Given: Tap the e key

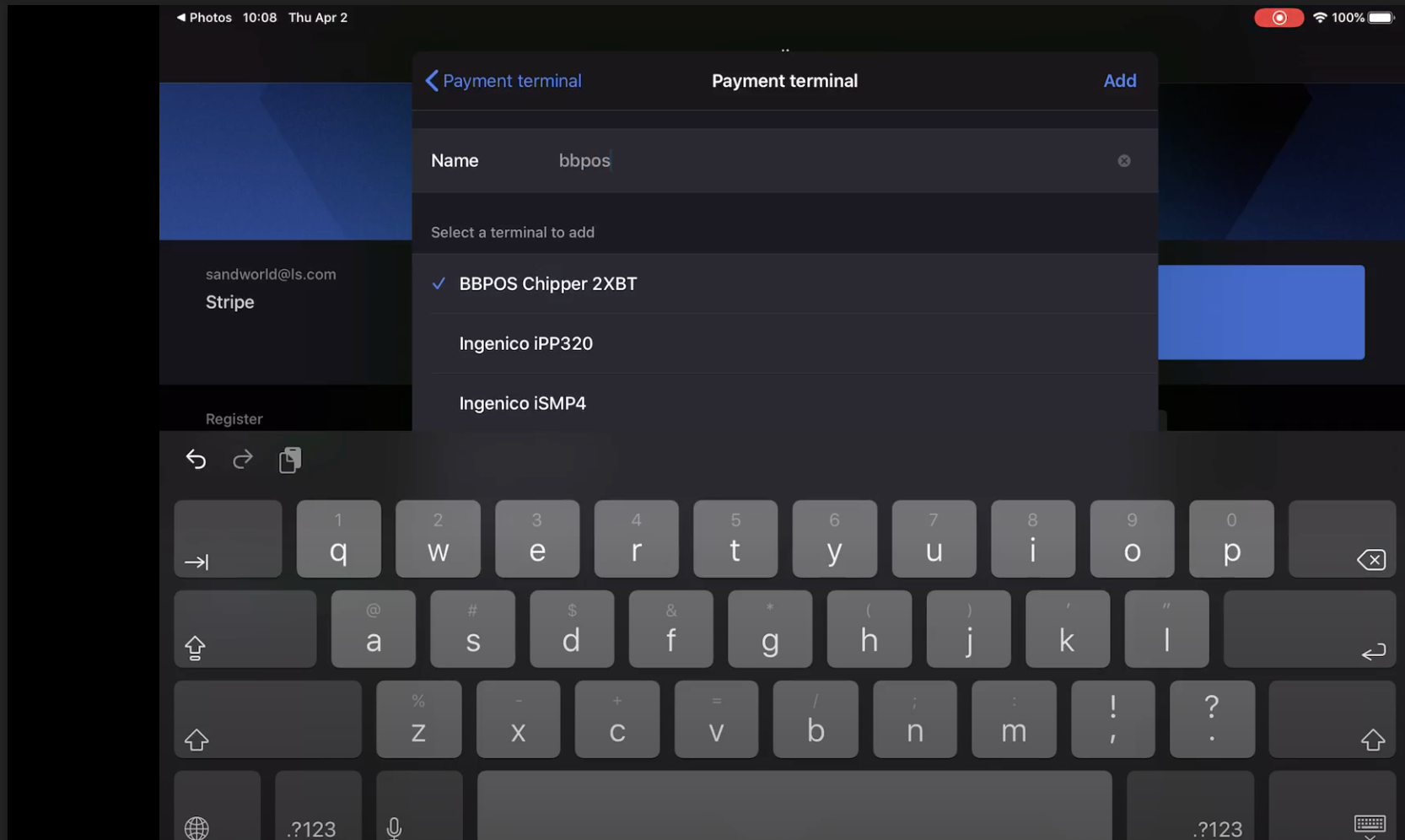Looking at the screenshot, I should pos(537,539).
